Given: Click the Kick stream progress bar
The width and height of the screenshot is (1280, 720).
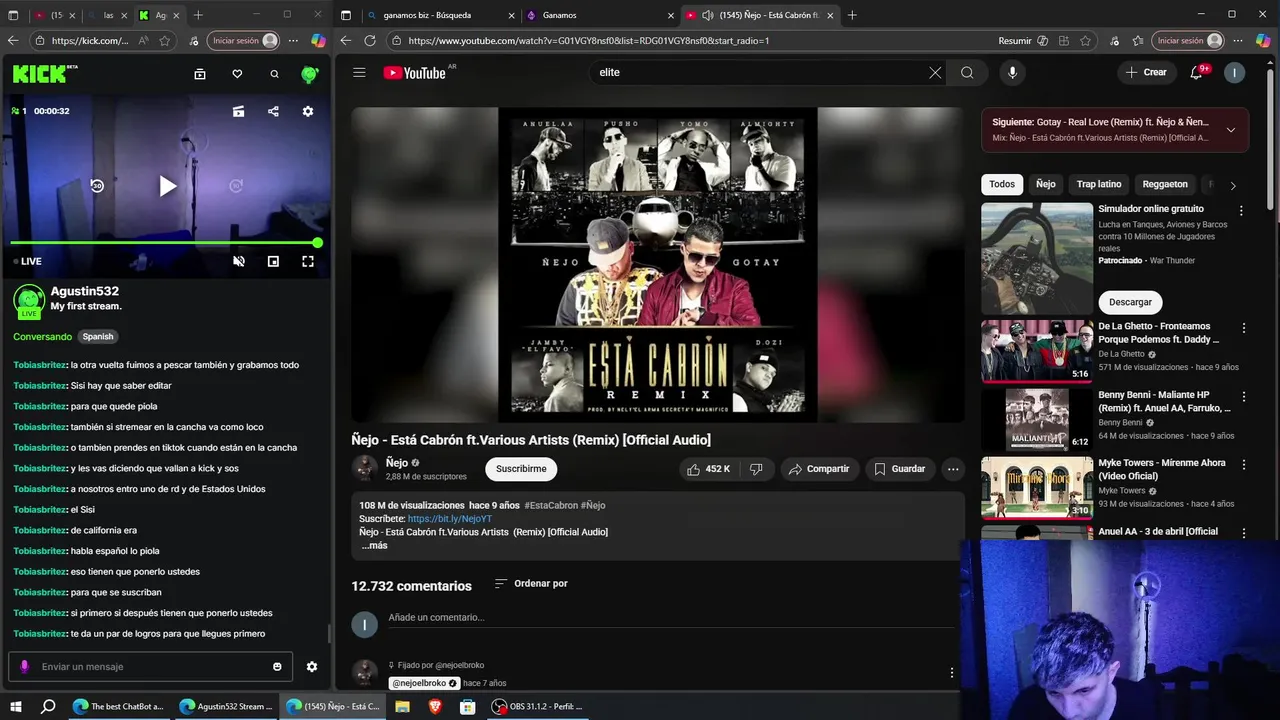Looking at the screenshot, I should (165, 243).
